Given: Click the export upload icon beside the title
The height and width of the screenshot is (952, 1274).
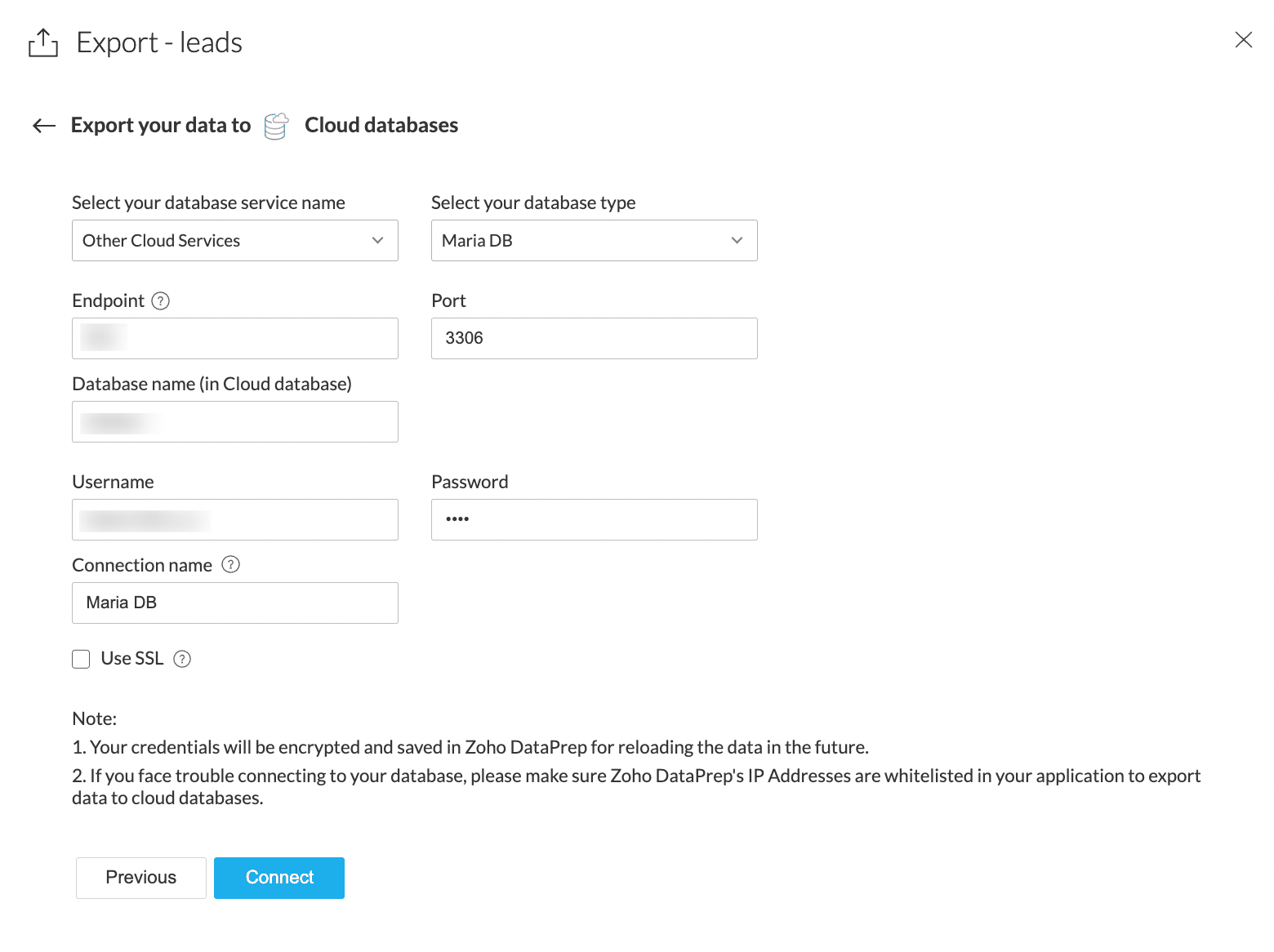Looking at the screenshot, I should [x=43, y=42].
